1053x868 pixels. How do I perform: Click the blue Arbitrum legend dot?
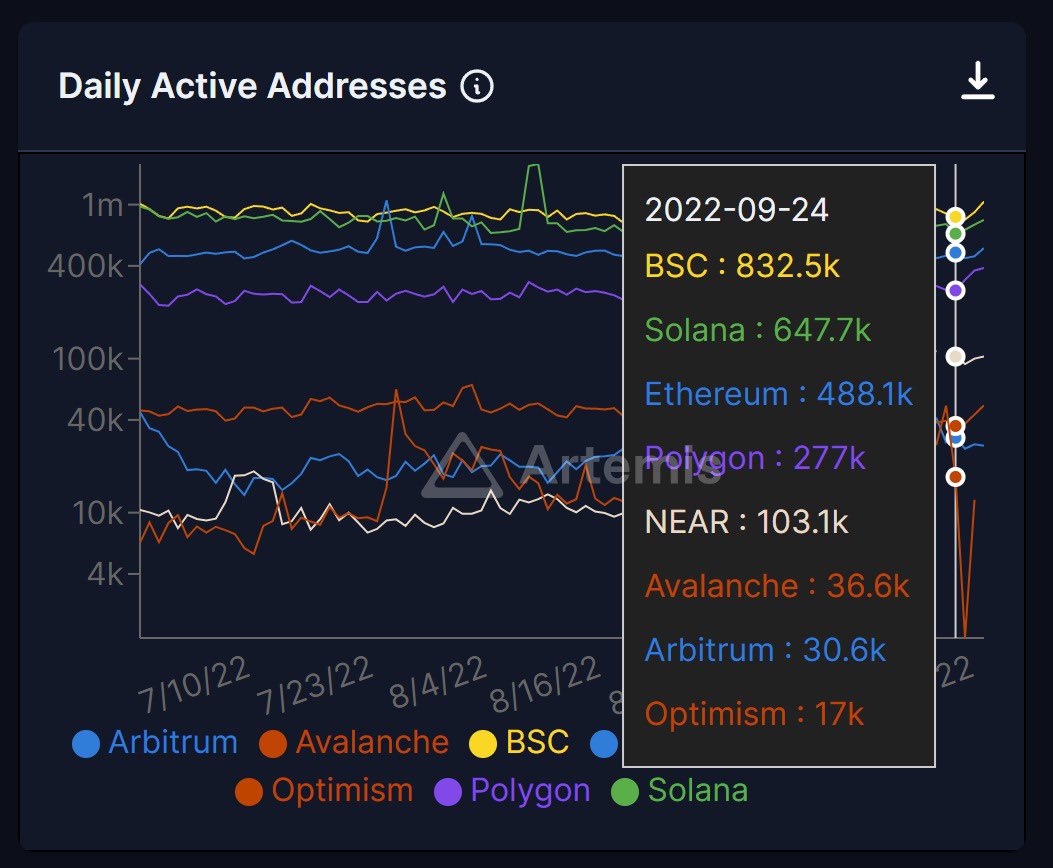[x=86, y=744]
